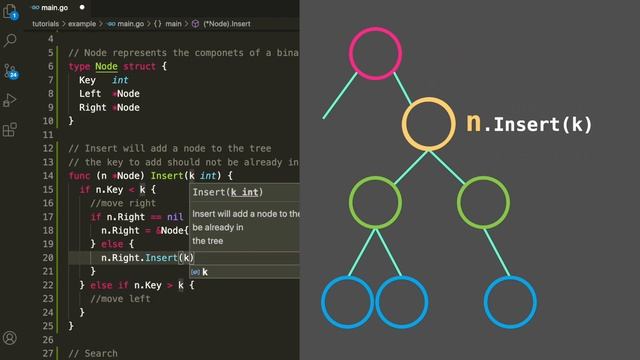The image size is (640, 360).
Task: Click the 'Key' field on line 7
Action: point(87,80)
